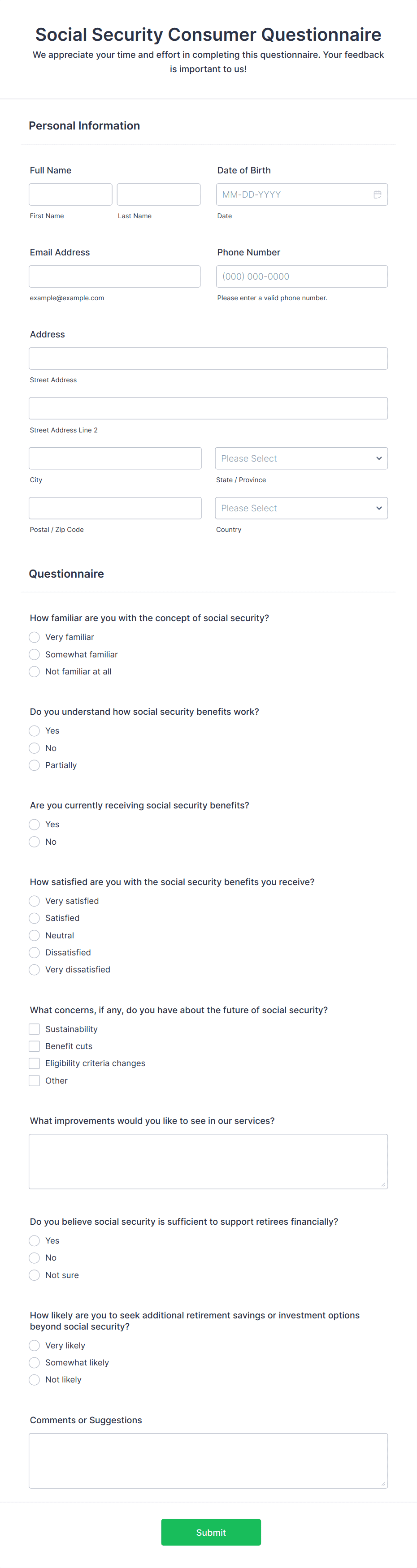The image size is (417, 1568).
Task: Click the improvements suggestions text area
Action: click(208, 1160)
